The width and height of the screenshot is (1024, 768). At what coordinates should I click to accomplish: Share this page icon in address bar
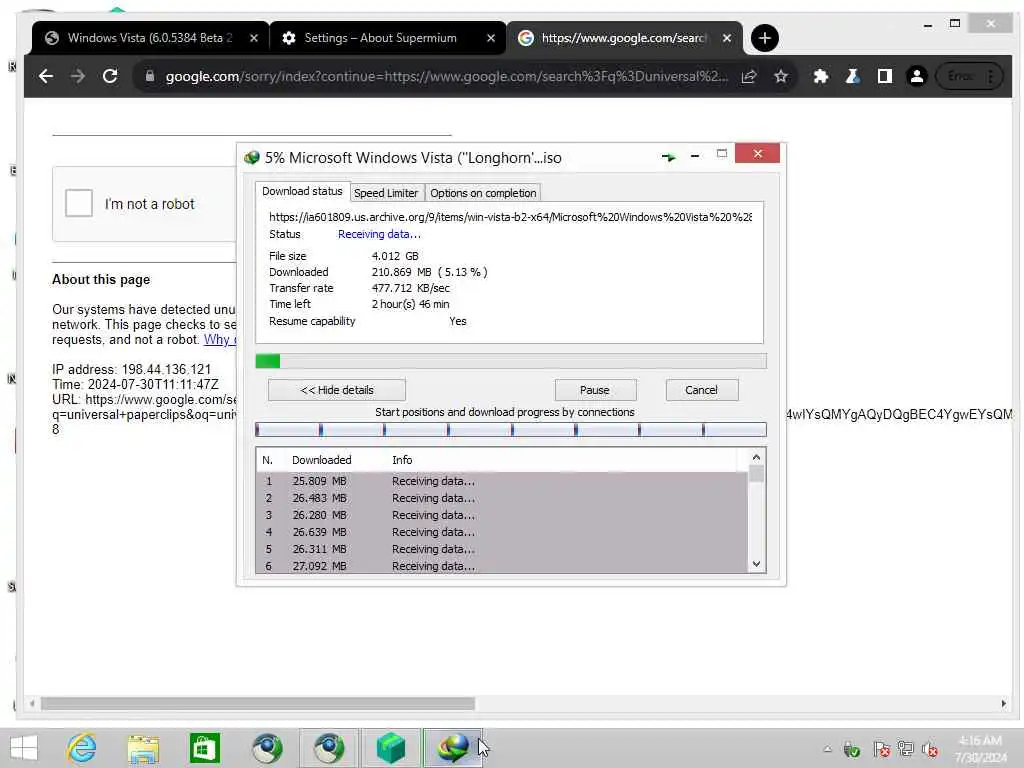tap(748, 76)
